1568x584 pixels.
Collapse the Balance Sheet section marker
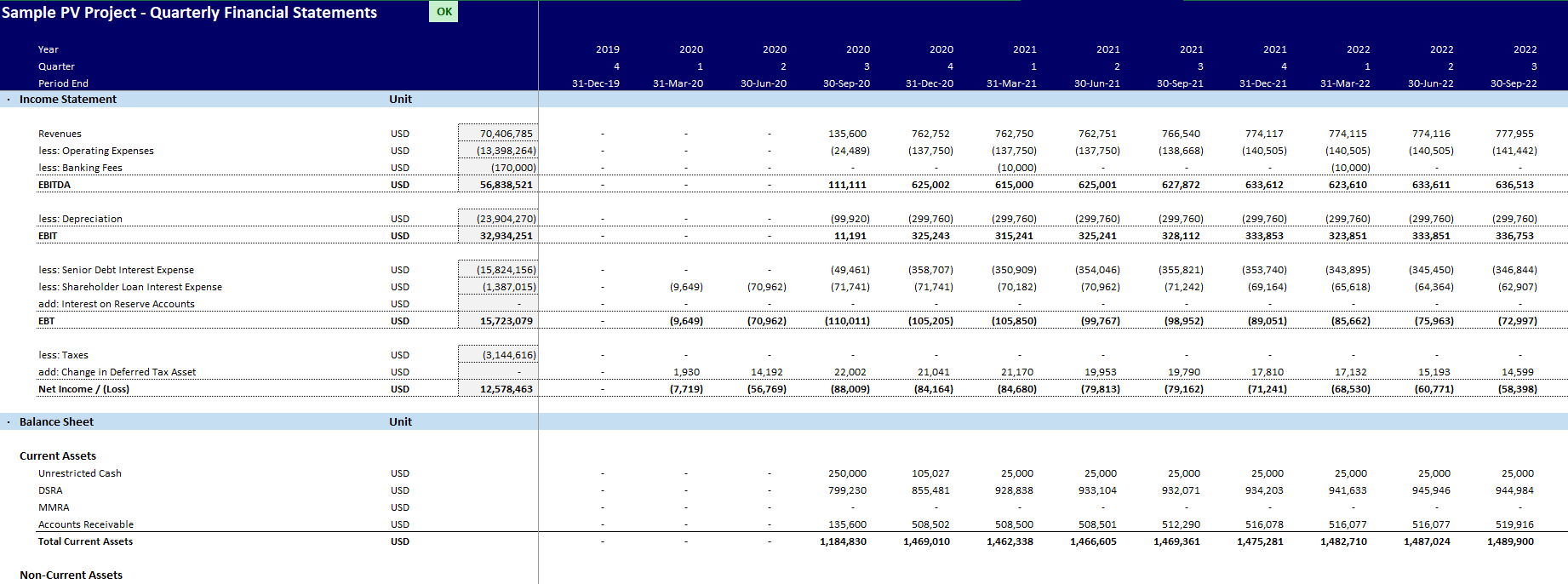coord(9,422)
